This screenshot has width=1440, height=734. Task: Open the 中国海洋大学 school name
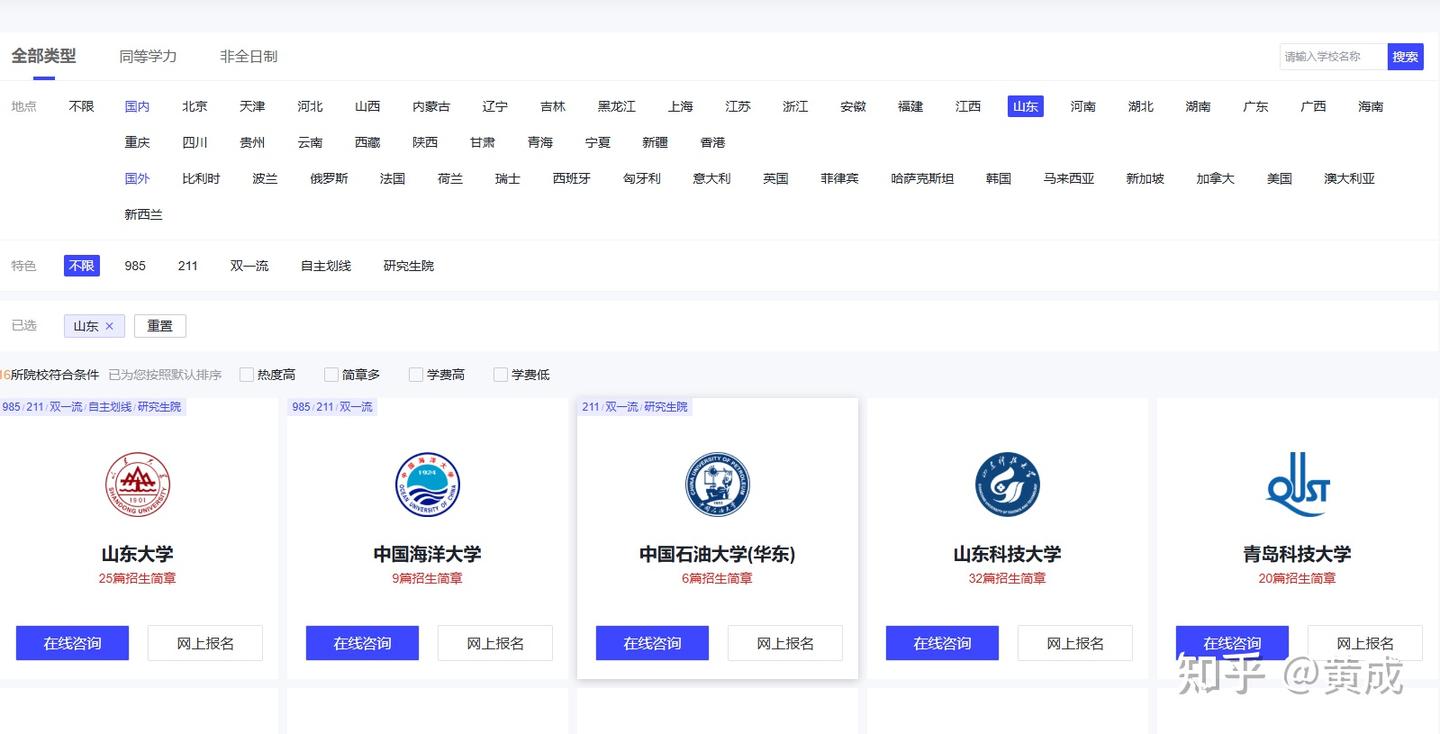427,554
